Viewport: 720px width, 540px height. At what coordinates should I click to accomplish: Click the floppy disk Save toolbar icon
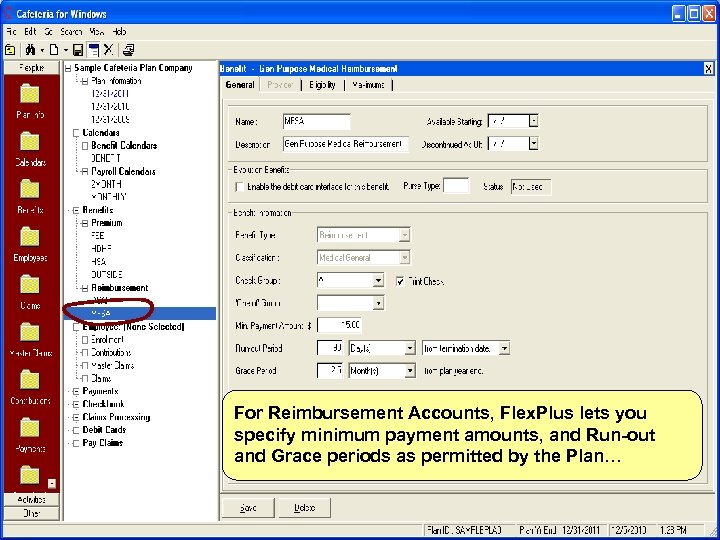(x=78, y=50)
